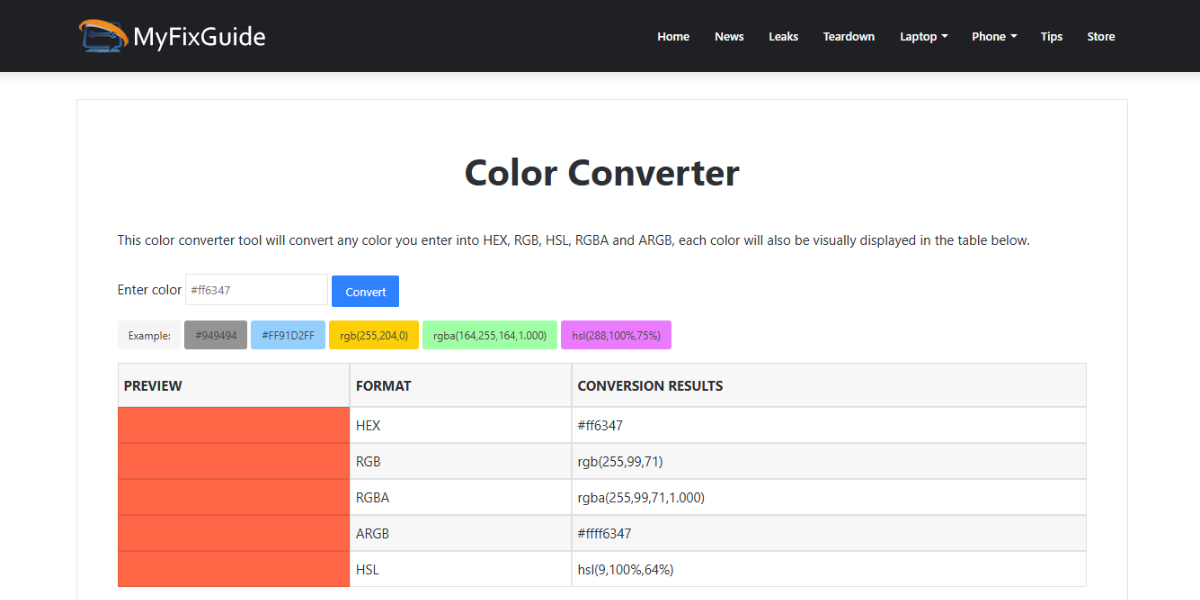Click the Convert button
This screenshot has height=600, width=1200.
click(365, 291)
